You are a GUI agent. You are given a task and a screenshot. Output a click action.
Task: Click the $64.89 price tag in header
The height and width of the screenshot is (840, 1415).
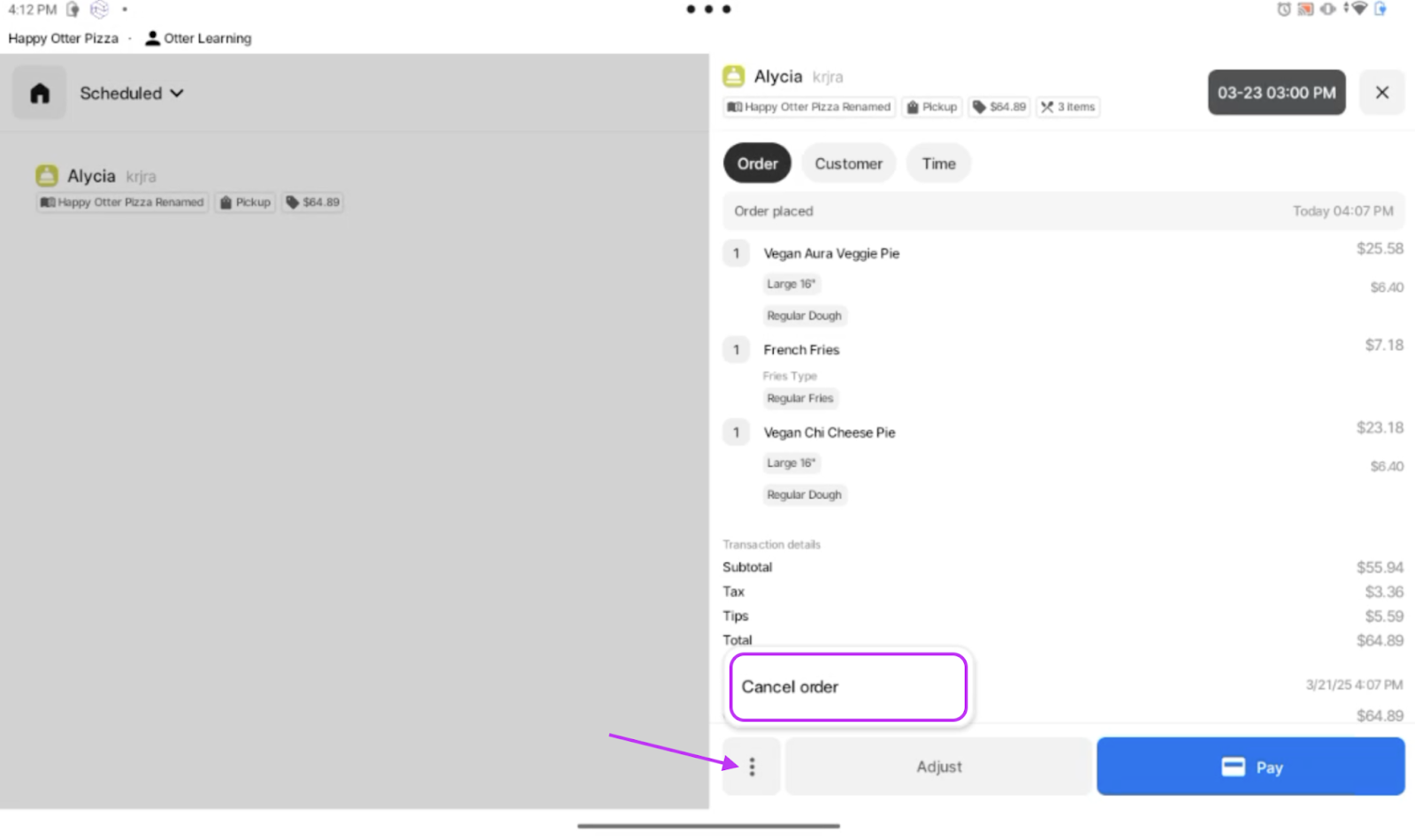[x=999, y=107]
